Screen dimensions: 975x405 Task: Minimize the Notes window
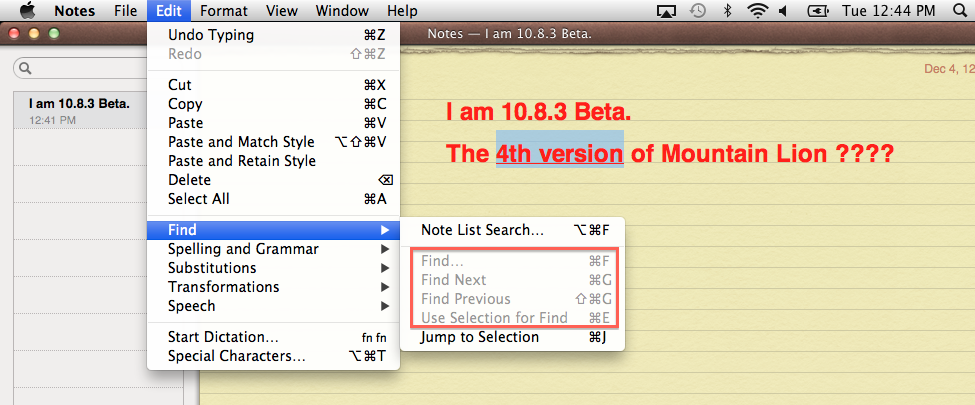tap(34, 34)
